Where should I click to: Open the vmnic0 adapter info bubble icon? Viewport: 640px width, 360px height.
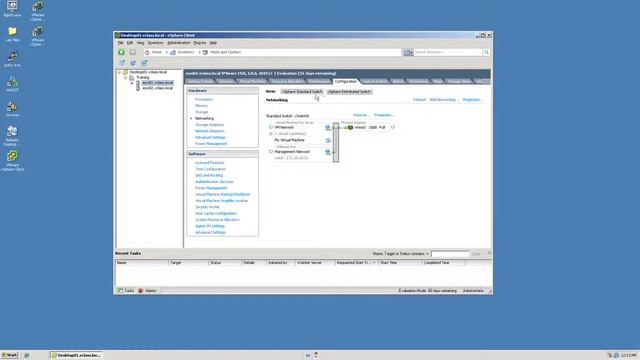tap(393, 127)
